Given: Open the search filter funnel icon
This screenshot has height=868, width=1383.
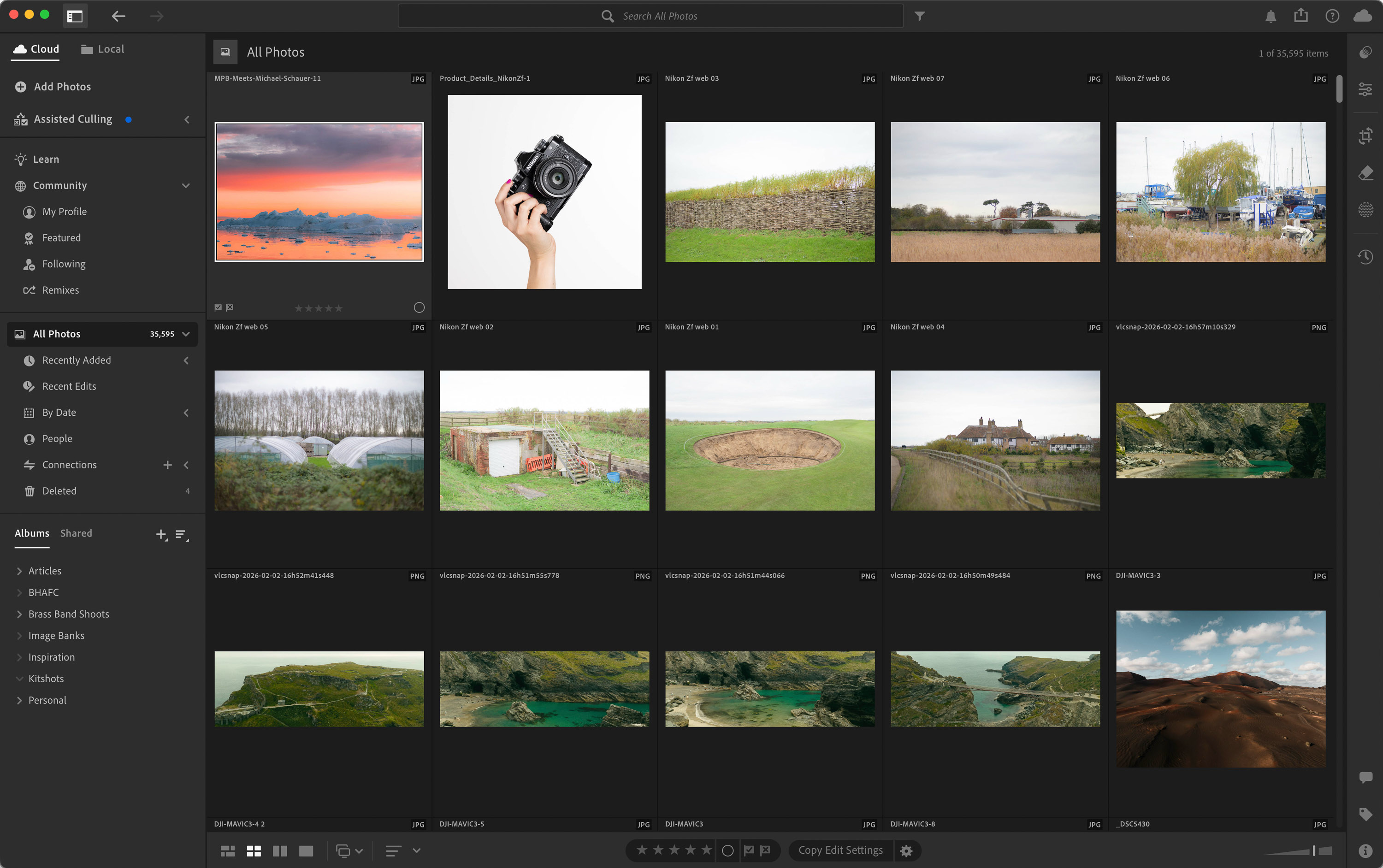Looking at the screenshot, I should [x=920, y=16].
